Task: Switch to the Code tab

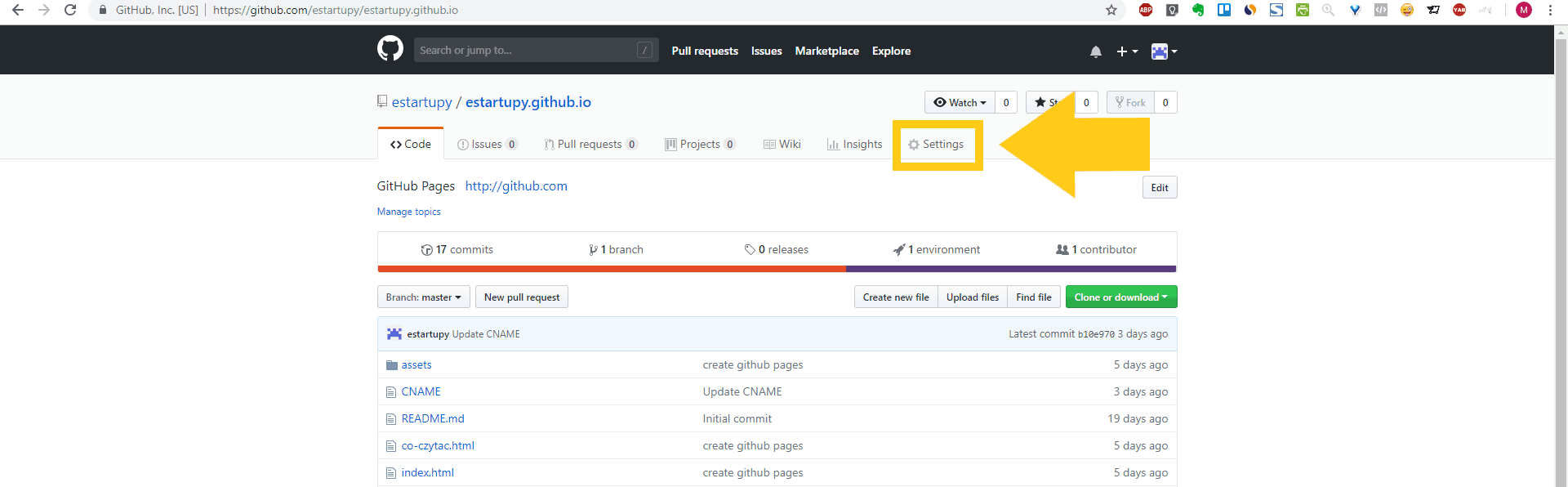Action: point(411,144)
